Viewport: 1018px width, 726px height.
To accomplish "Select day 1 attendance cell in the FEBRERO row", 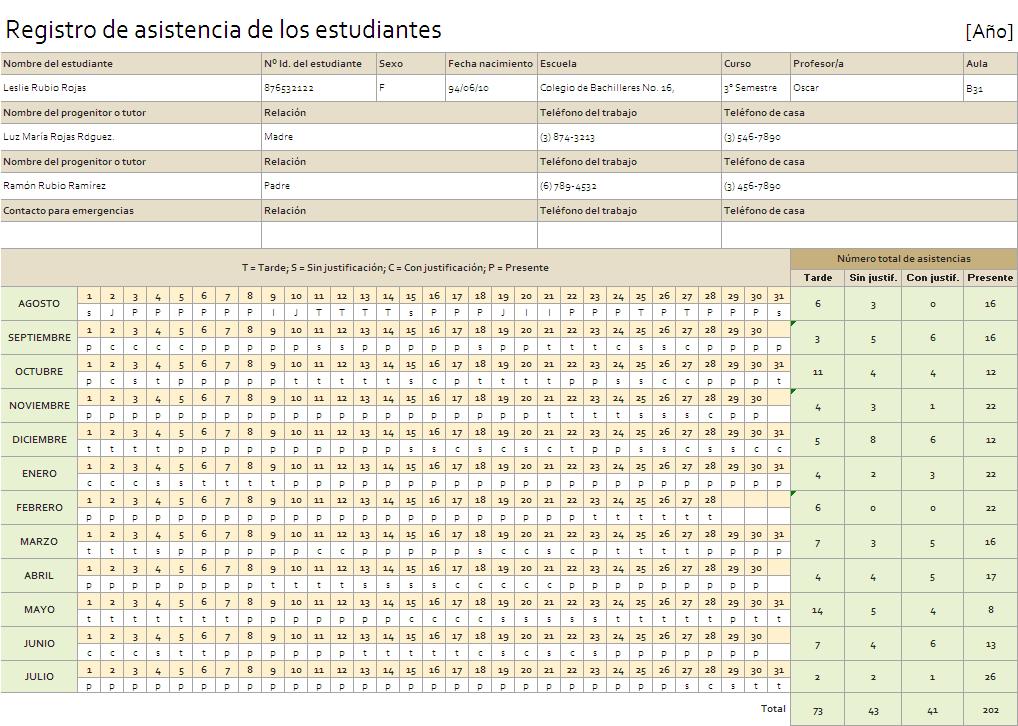I will pyautogui.click(x=90, y=517).
